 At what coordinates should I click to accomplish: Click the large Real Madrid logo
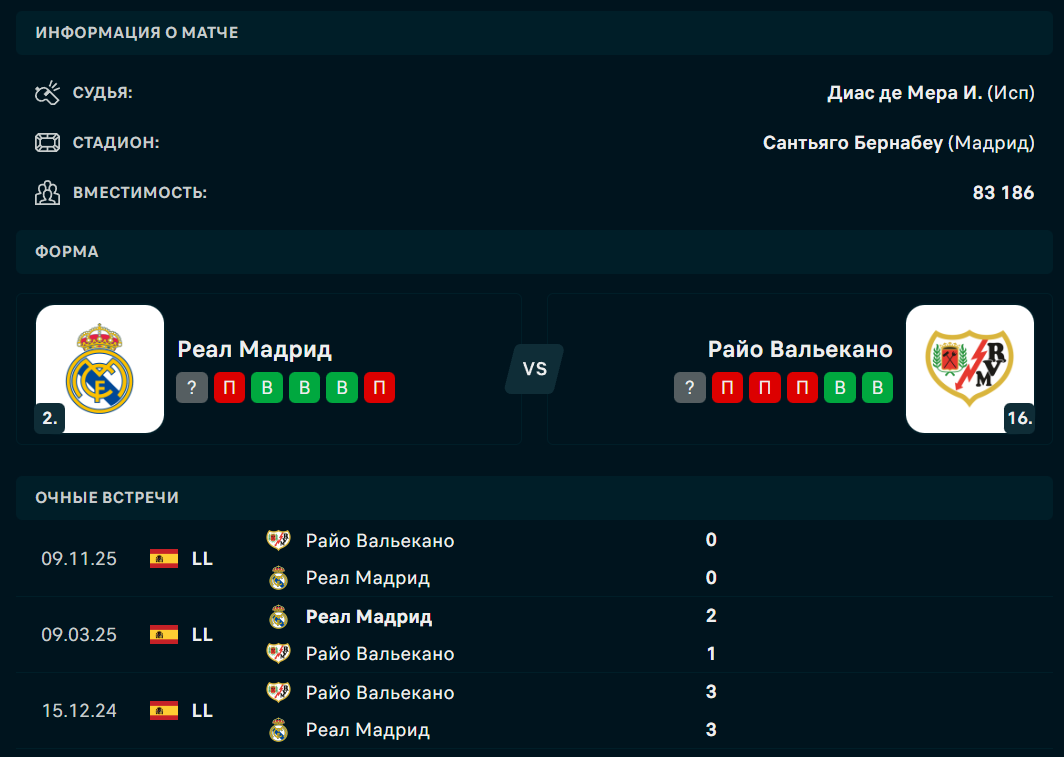tap(100, 368)
